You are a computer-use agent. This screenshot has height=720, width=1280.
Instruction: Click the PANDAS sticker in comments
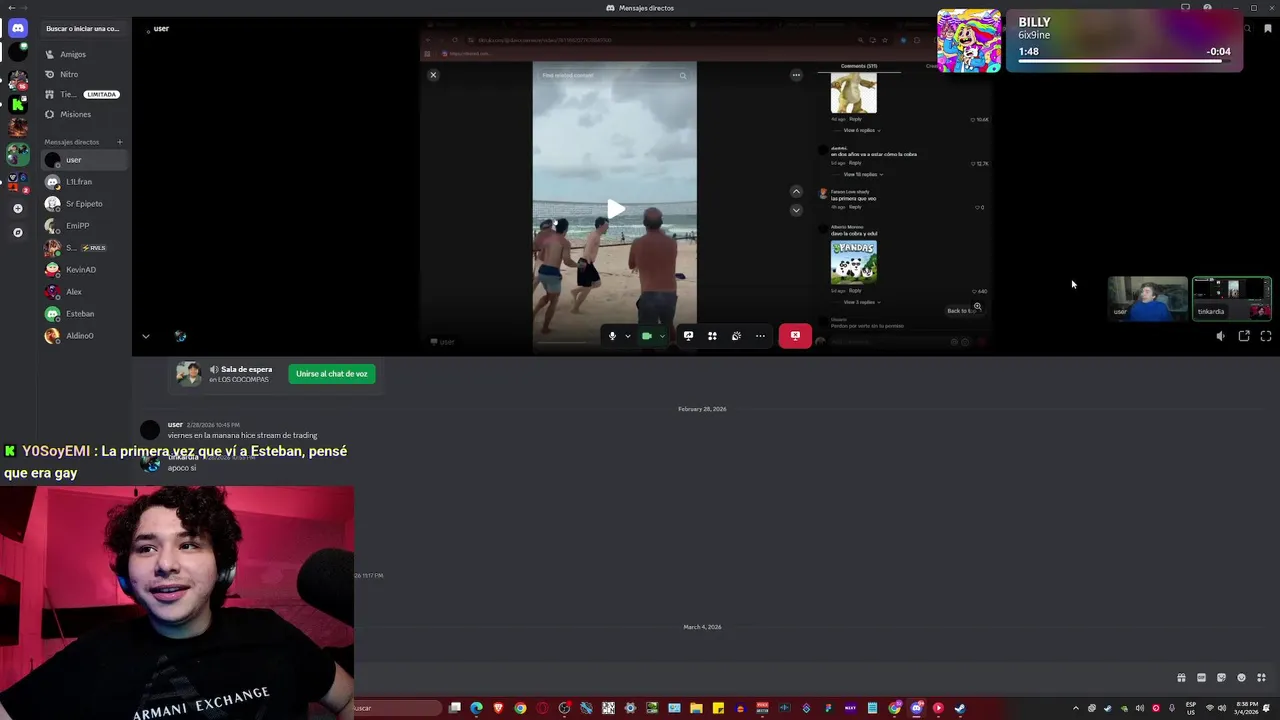tap(854, 262)
